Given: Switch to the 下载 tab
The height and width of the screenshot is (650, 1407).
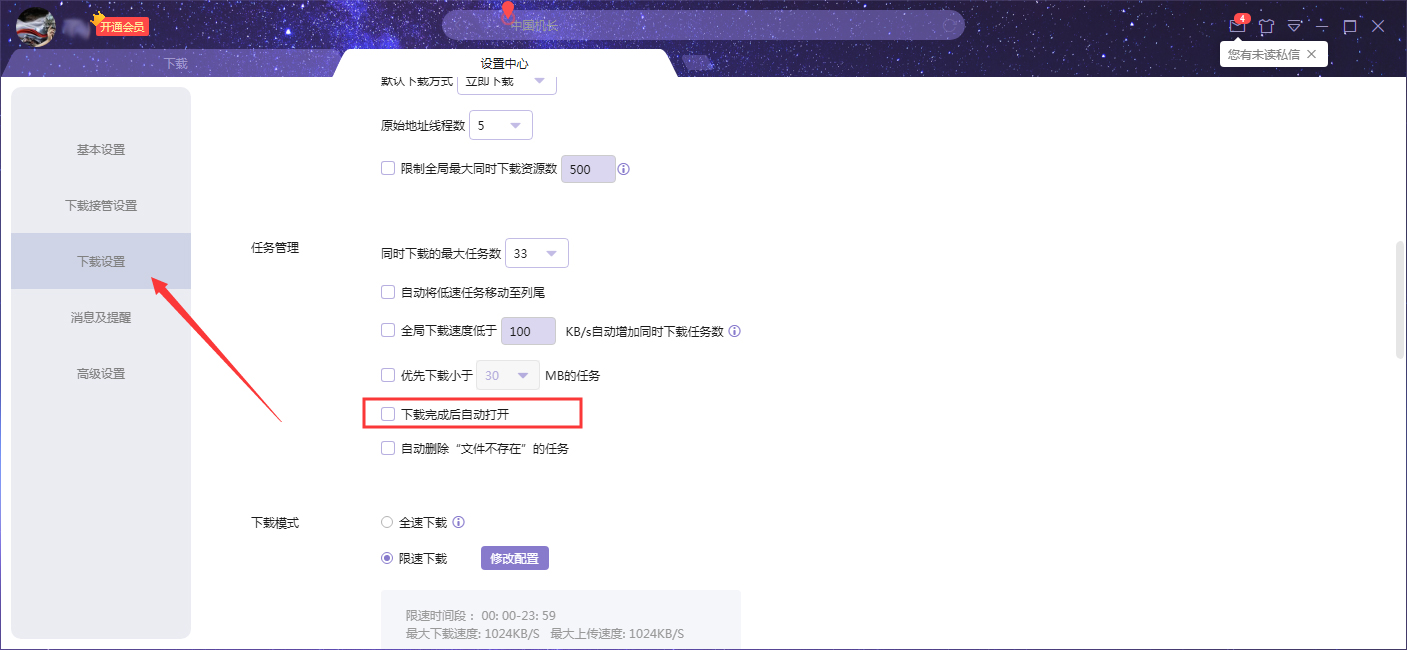Looking at the screenshot, I should (x=175, y=62).
